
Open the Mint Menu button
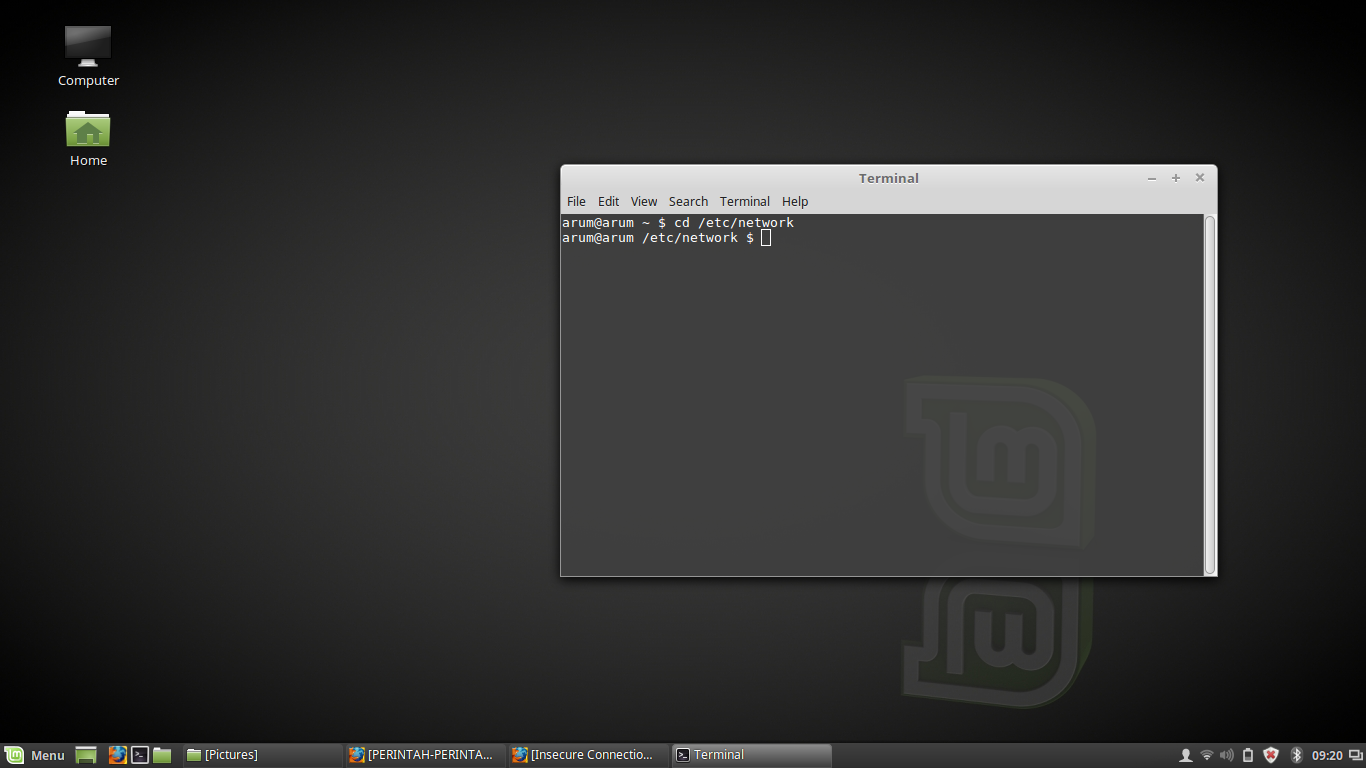[35, 755]
